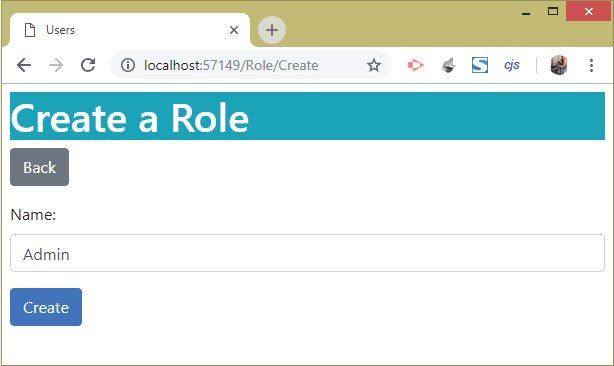The width and height of the screenshot is (614, 366).
Task: Maximize the browser window
Action: pyautogui.click(x=553, y=11)
